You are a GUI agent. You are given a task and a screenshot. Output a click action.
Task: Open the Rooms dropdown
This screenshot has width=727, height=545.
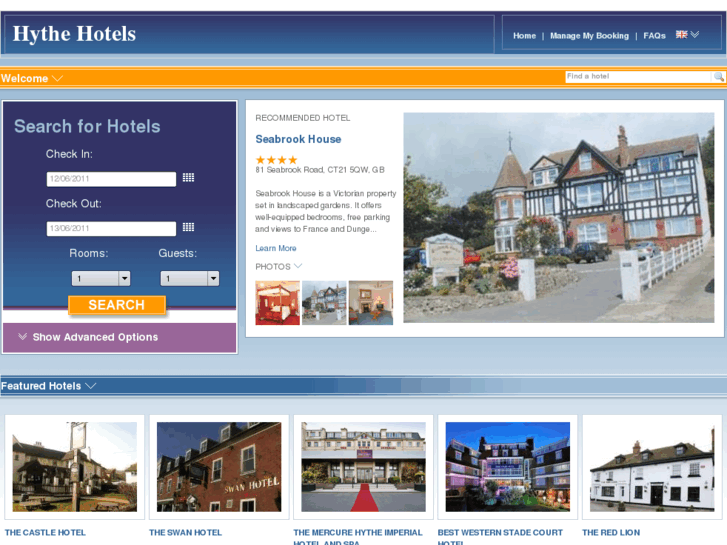101,278
